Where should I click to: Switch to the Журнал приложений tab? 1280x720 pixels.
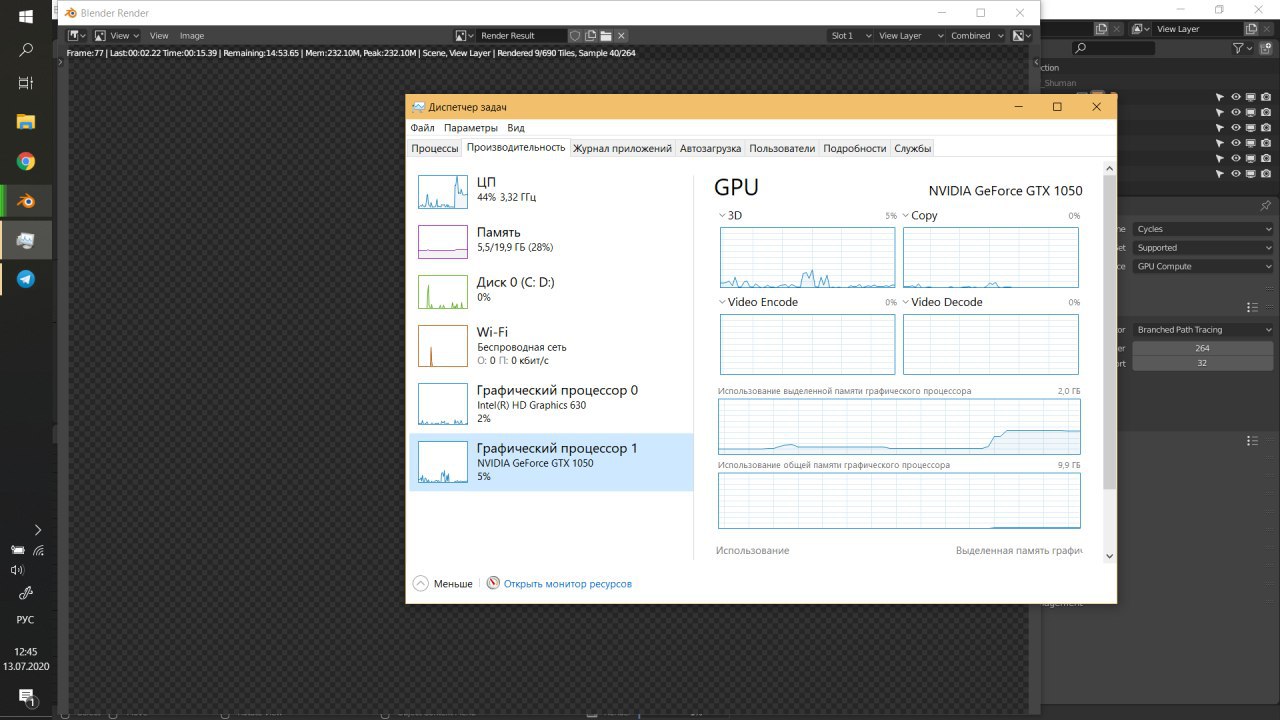tap(622, 148)
